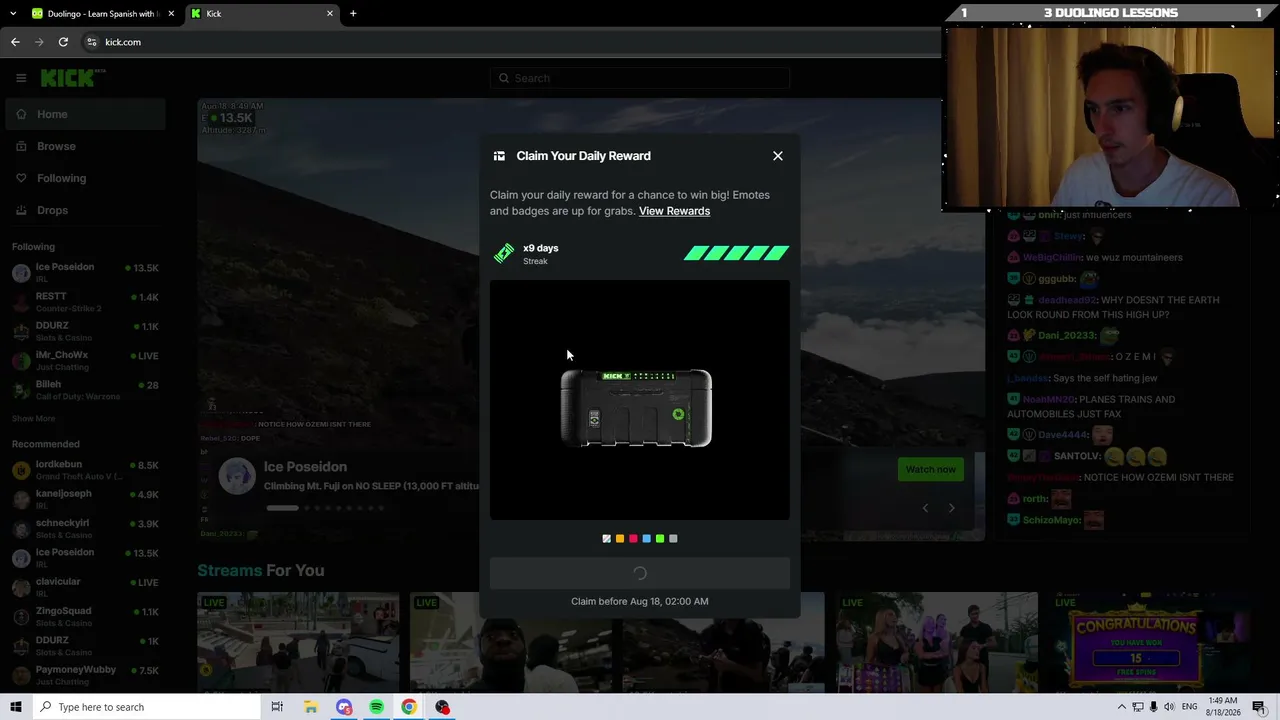Click the Watch now button
The width and height of the screenshot is (1280, 720).
click(x=931, y=469)
